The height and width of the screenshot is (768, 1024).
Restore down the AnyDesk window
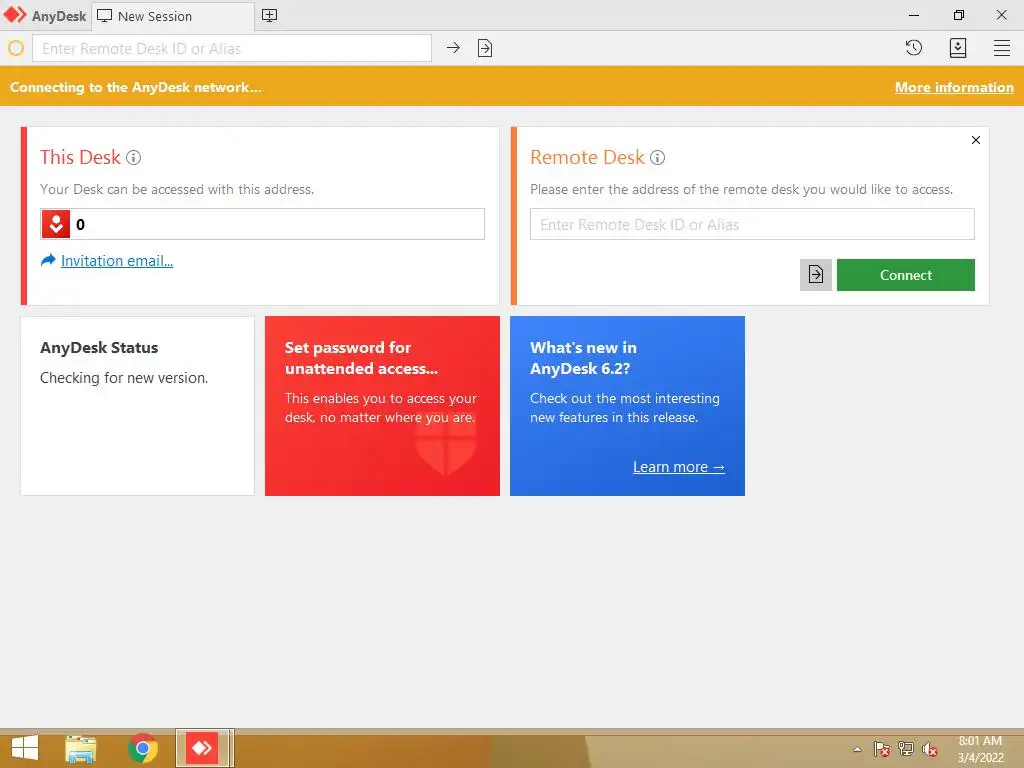click(x=958, y=15)
